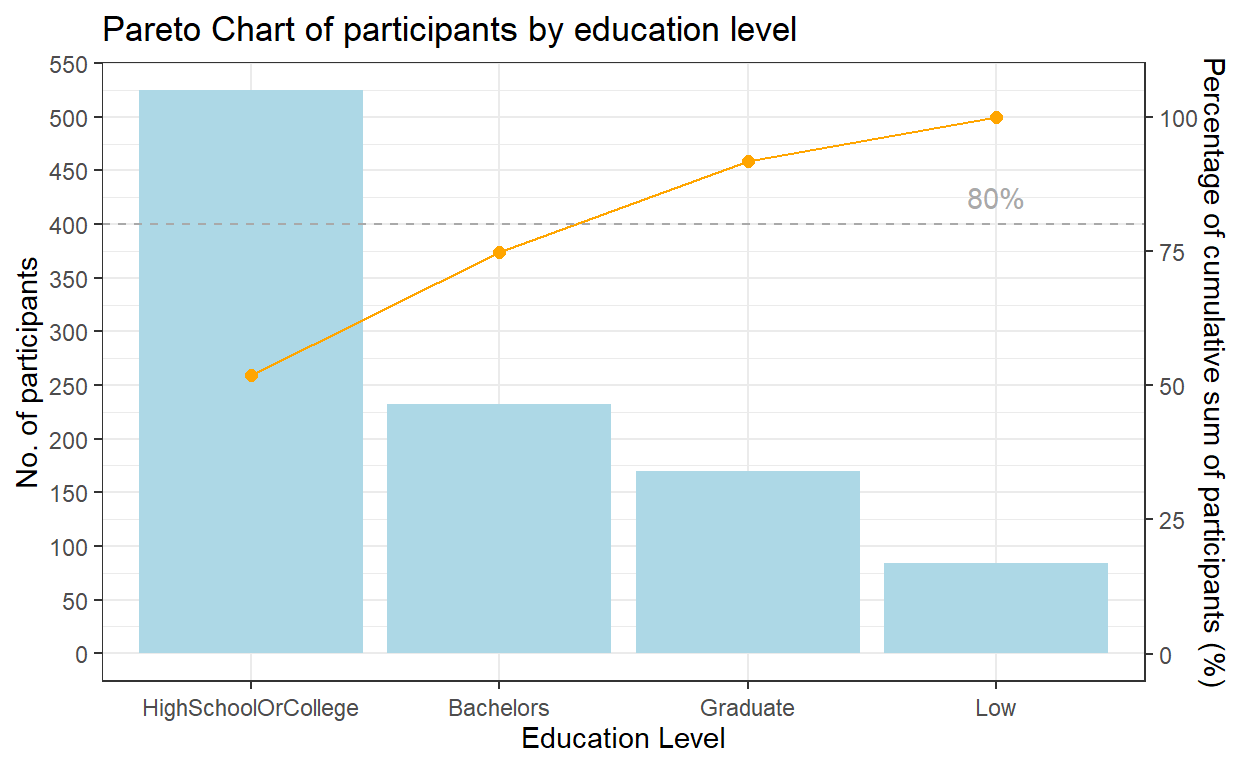Select the orange 100% point above Low
Viewport: 1248px width, 768px height.
996,118
